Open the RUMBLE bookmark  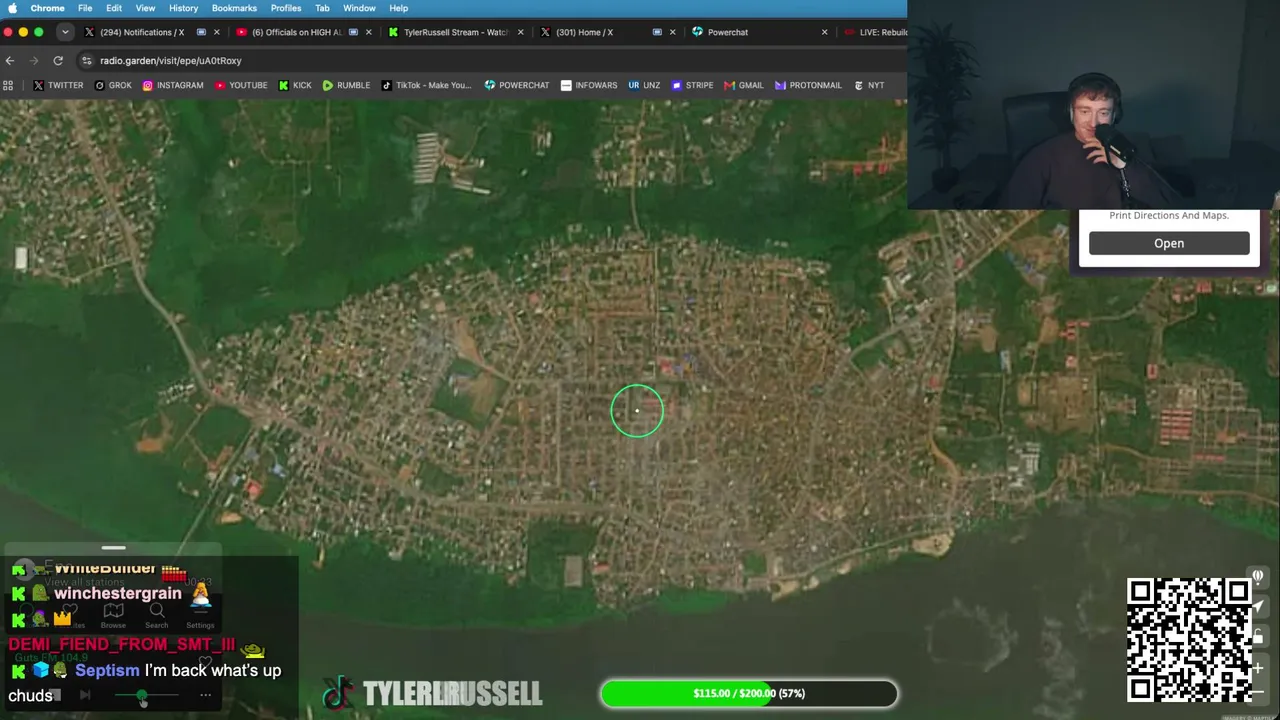click(346, 86)
